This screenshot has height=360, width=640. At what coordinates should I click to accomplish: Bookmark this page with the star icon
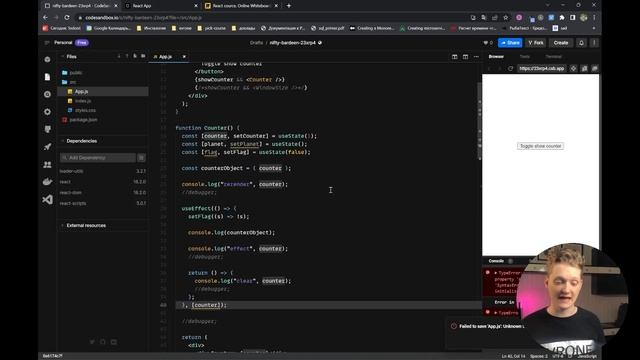pyautogui.click(x=506, y=18)
